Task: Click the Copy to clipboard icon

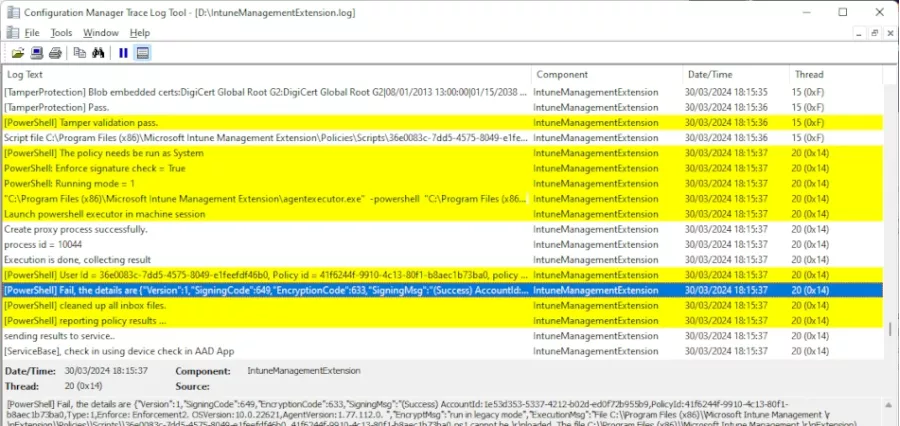Action: click(79, 53)
